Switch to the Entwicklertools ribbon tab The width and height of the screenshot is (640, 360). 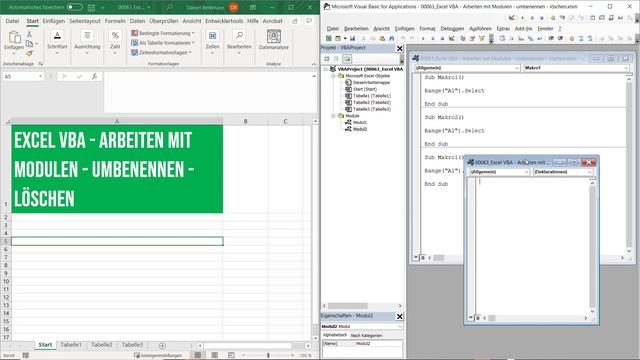pyautogui.click(x=224, y=21)
